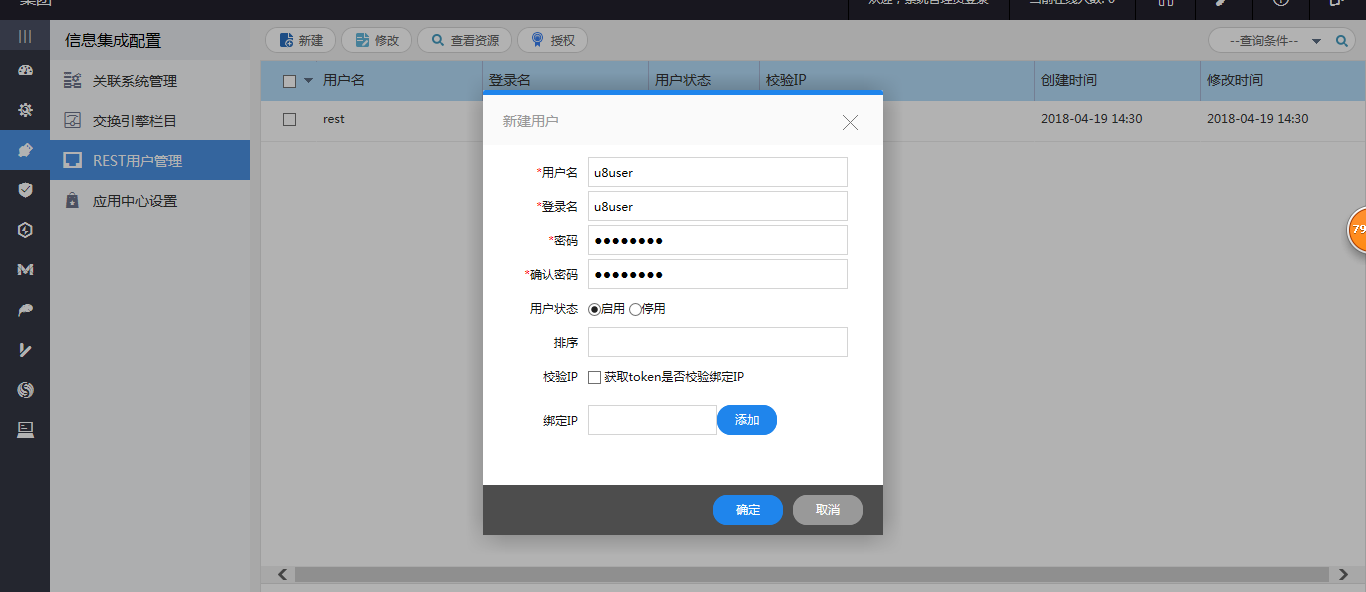
Task: Enable 获取token是否校验绑定IP checkbox
Action: click(x=595, y=377)
